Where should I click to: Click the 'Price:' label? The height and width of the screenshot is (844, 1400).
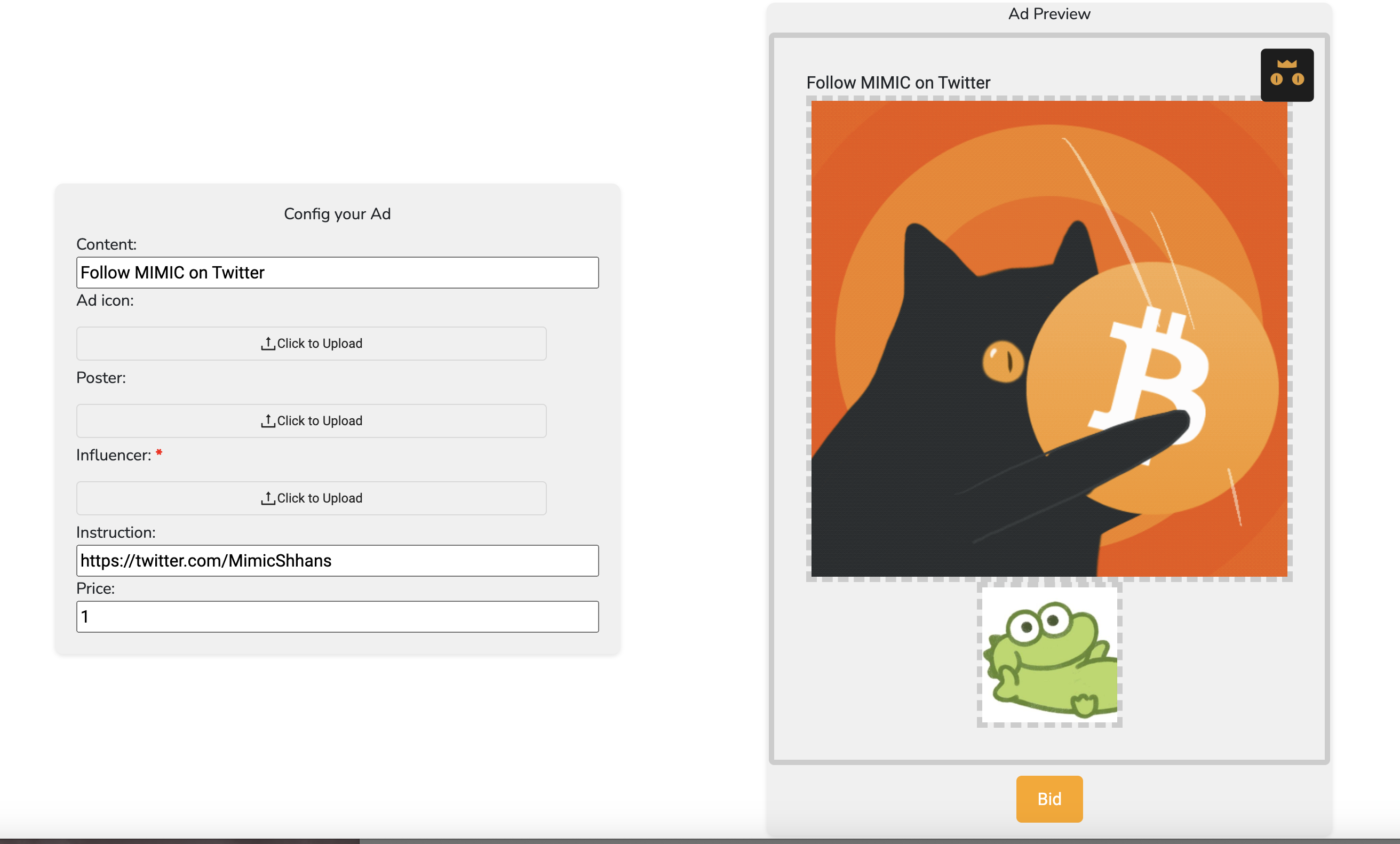click(x=96, y=588)
